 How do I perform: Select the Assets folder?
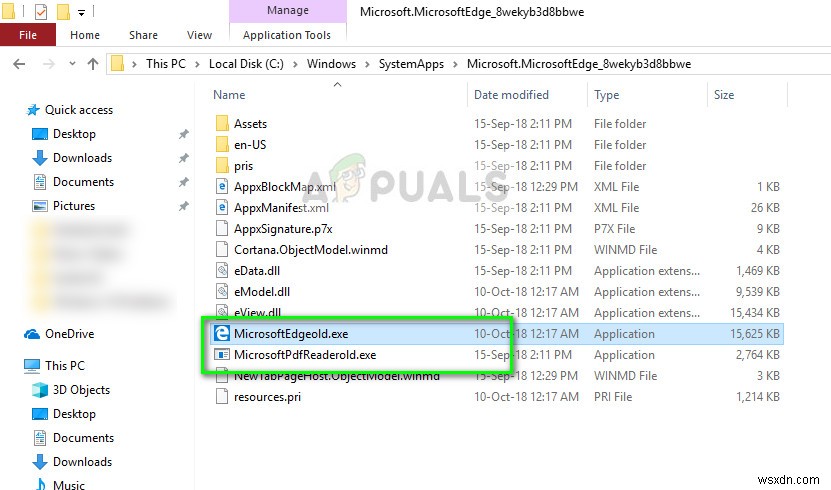click(250, 124)
